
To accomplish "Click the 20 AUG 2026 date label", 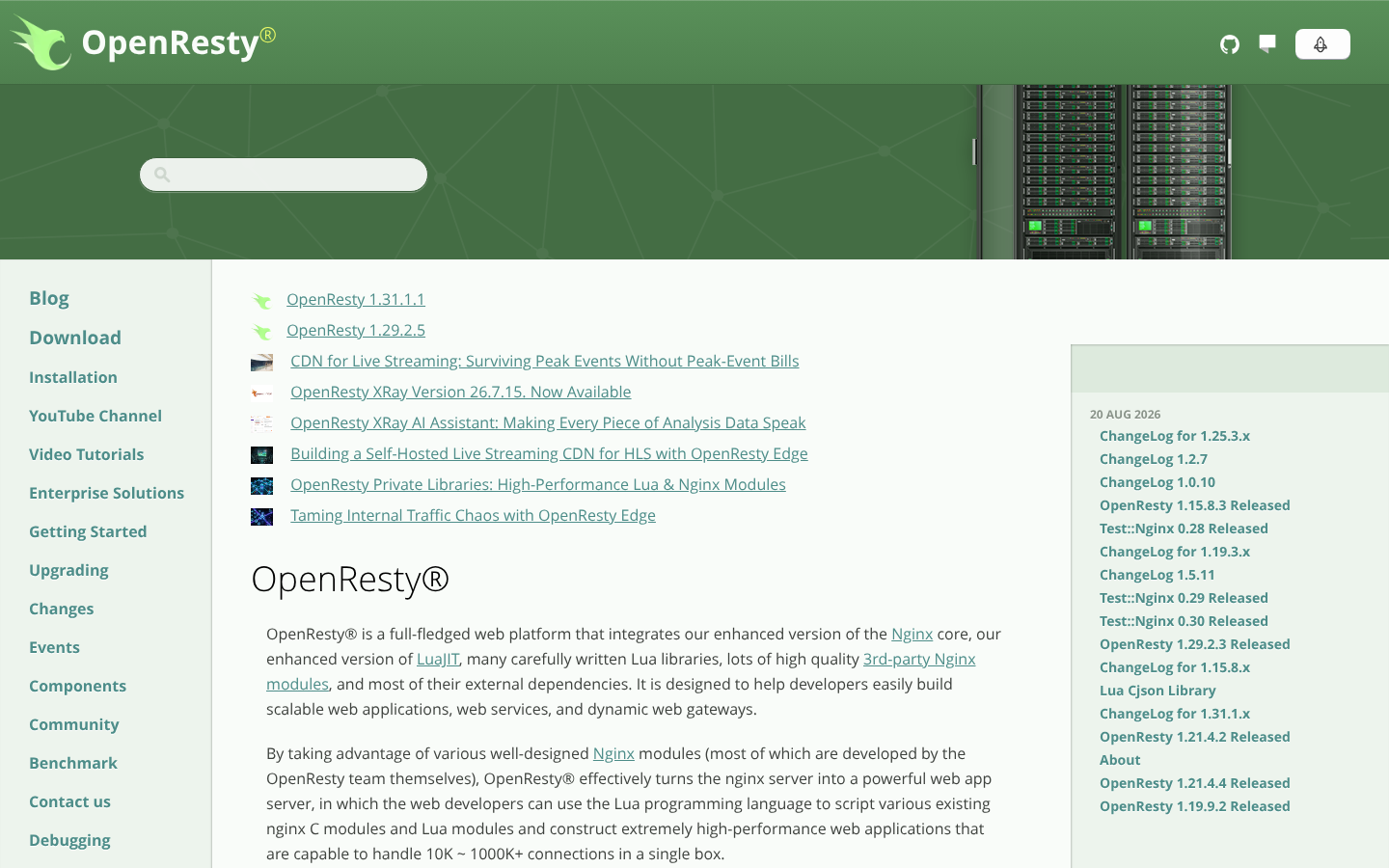I will click(1126, 414).
